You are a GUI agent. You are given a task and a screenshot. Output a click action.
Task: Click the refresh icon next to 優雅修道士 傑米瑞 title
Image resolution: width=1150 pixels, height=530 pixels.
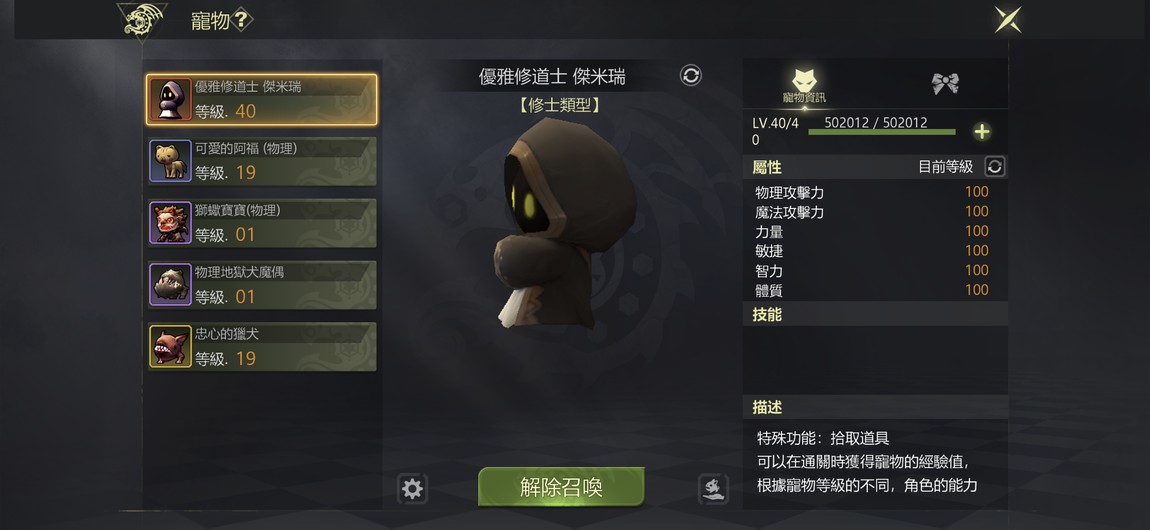coord(691,76)
